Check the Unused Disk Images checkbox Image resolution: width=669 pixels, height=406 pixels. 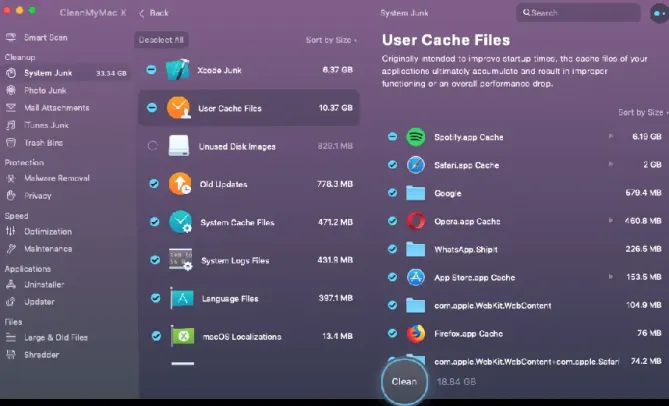[x=152, y=146]
